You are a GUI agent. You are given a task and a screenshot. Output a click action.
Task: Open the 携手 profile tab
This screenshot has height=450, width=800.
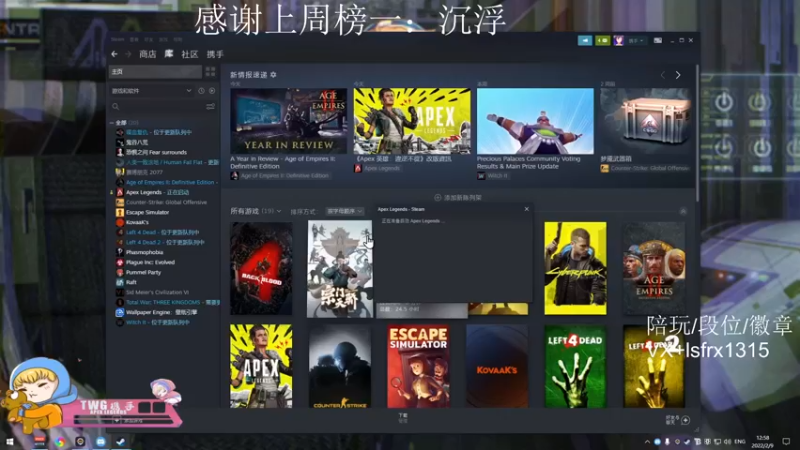215,54
